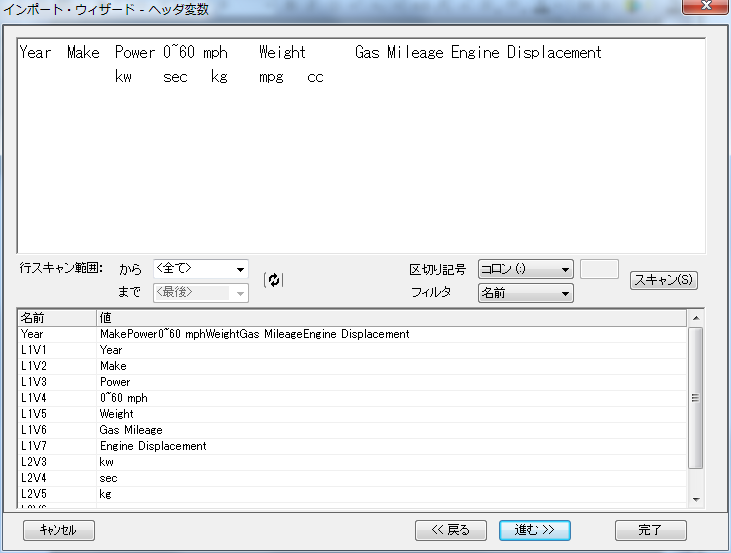Click 'mpg' in the preview pane
Viewport: 731px width, 553px height.
[271, 77]
